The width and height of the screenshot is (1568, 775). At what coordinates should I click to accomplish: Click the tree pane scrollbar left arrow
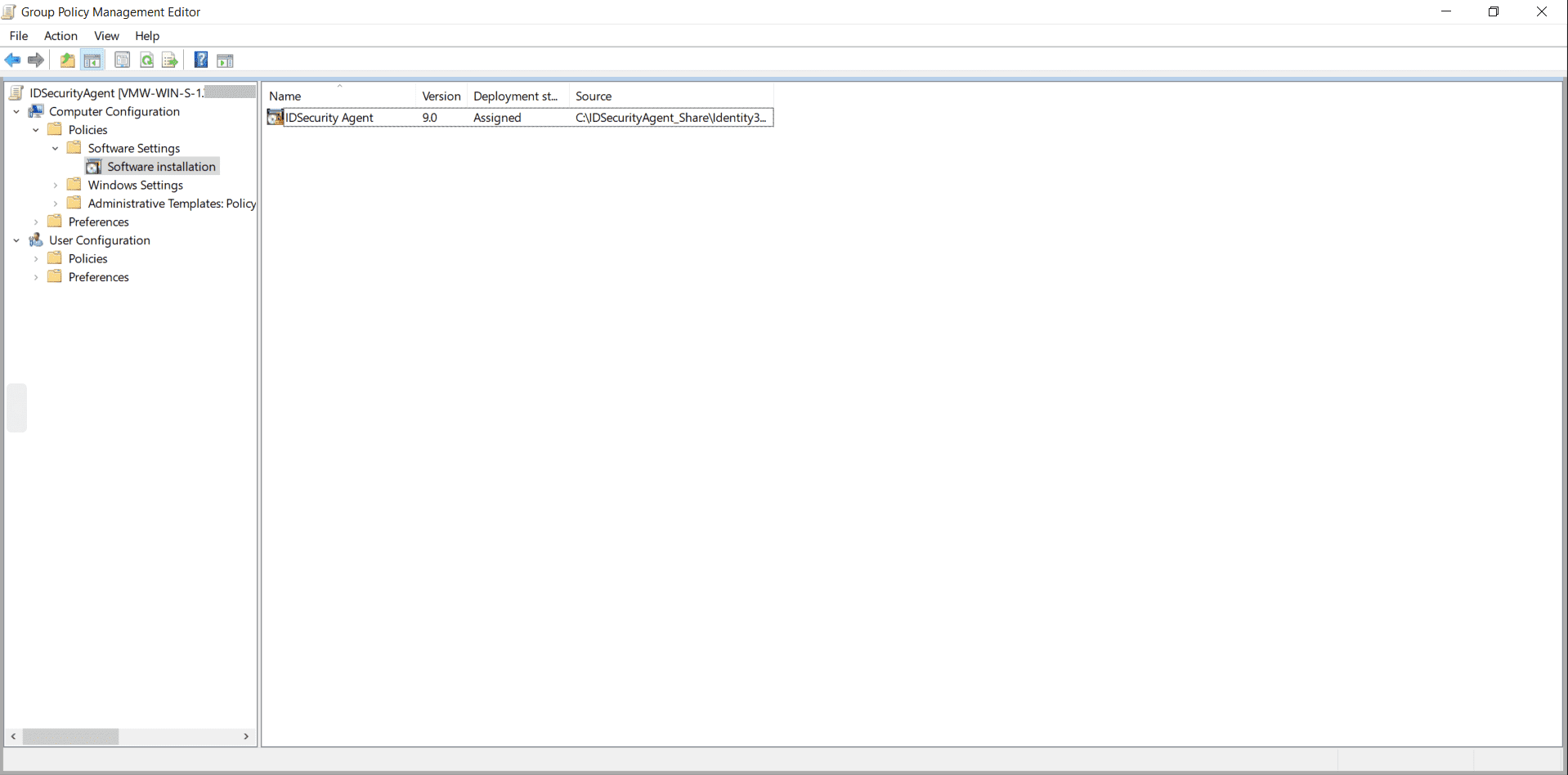pos(13,737)
